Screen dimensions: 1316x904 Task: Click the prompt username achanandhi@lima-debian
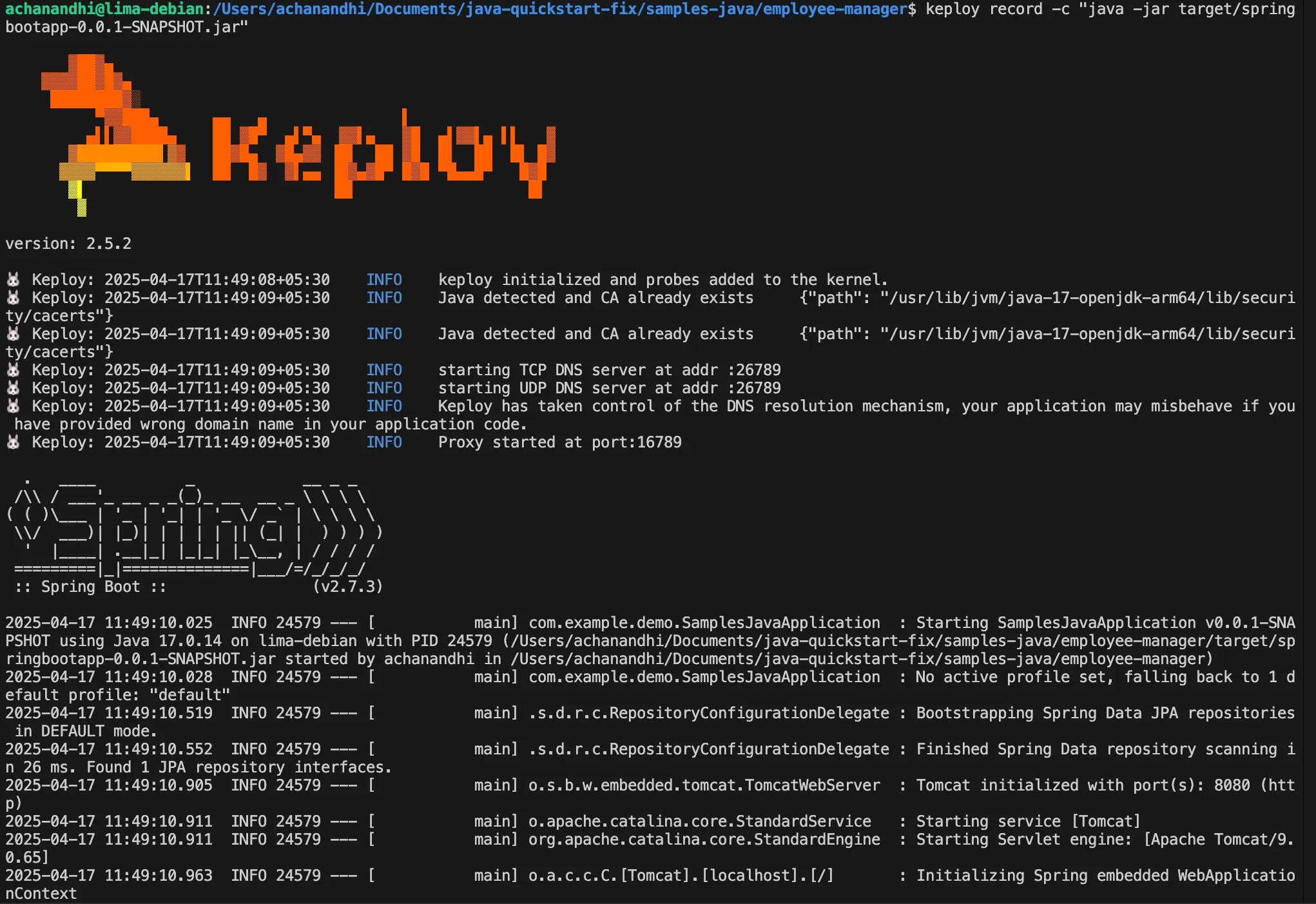click(x=105, y=9)
